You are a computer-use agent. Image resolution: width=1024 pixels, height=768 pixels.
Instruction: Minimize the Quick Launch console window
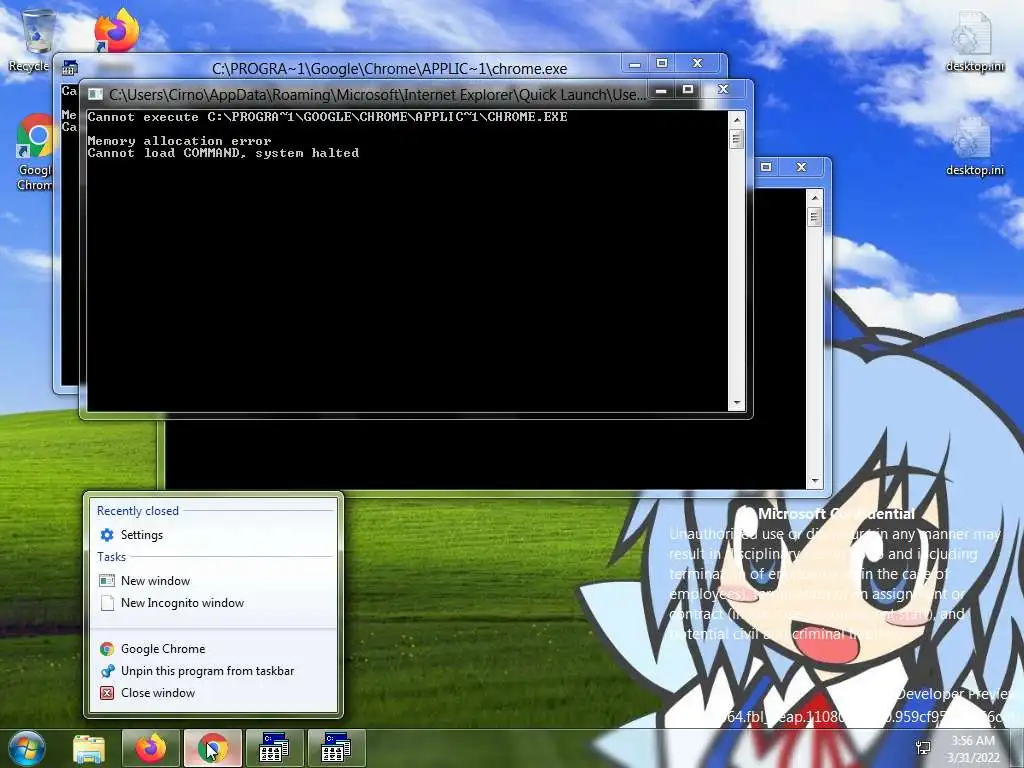pos(661,90)
